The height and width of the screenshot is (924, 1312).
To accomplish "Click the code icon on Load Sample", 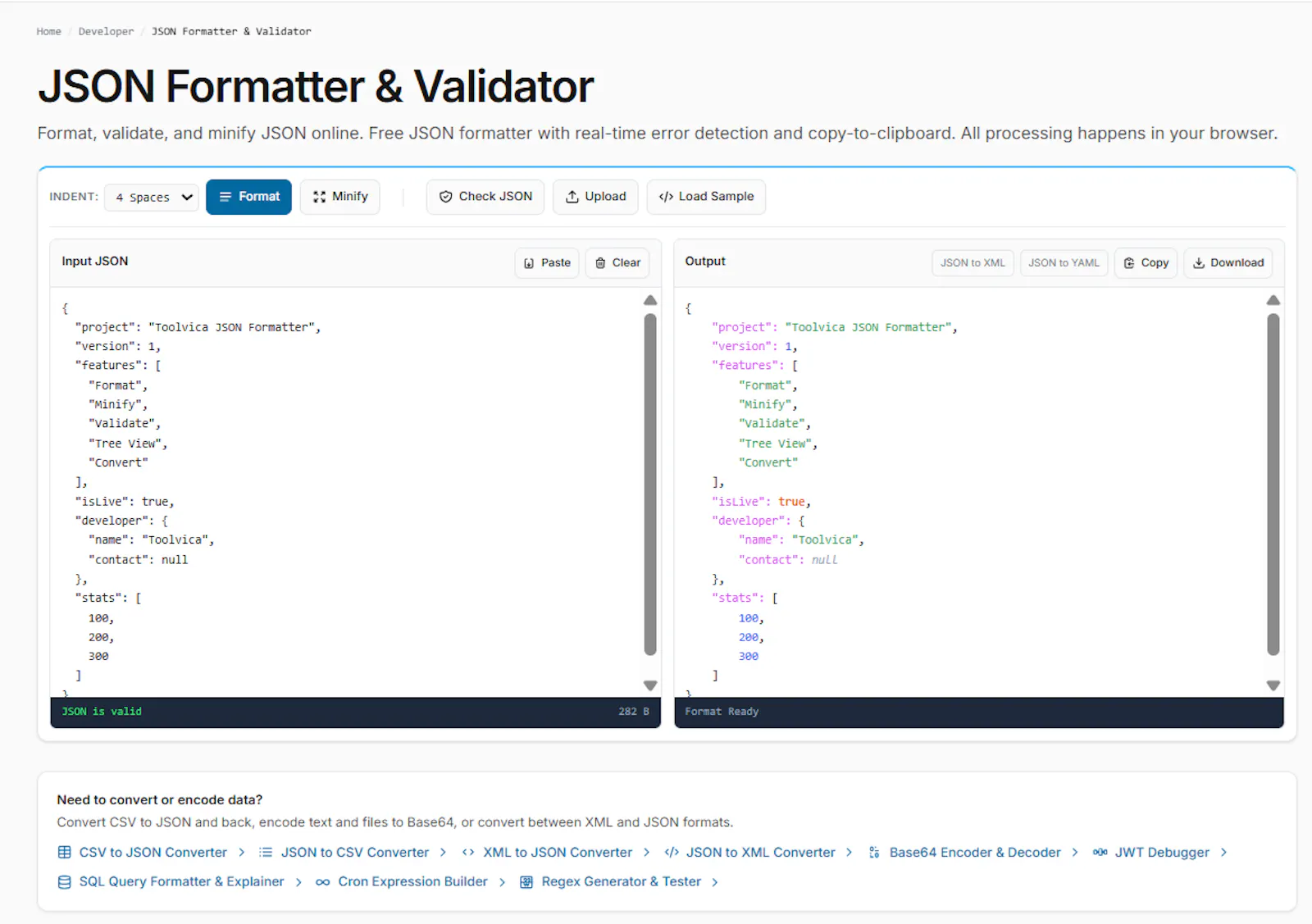I will coord(666,197).
